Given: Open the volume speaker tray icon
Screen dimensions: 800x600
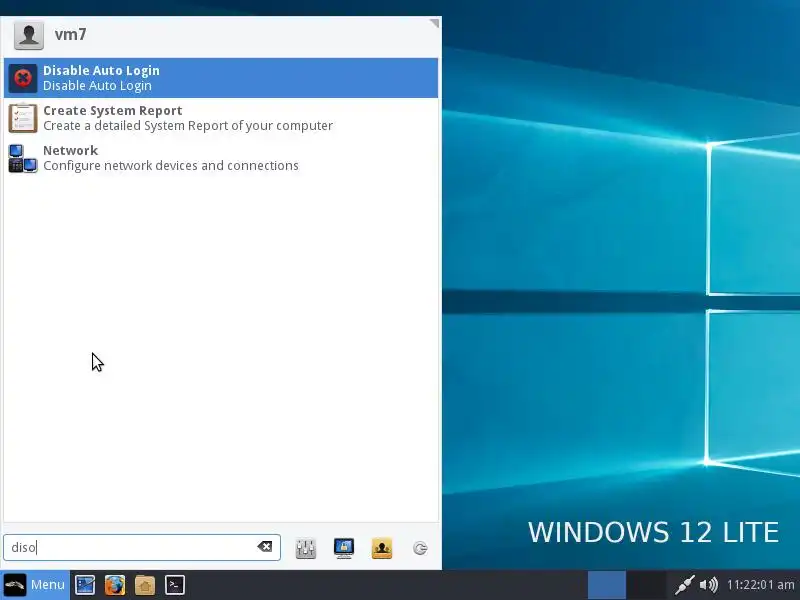Looking at the screenshot, I should click(709, 585).
